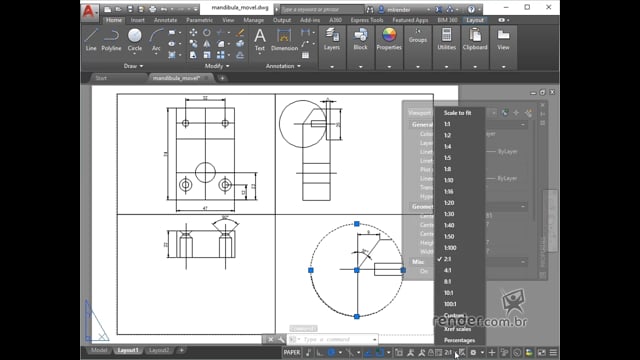Open the Block panel button
The width and height of the screenshot is (640, 360).
click(x=360, y=40)
